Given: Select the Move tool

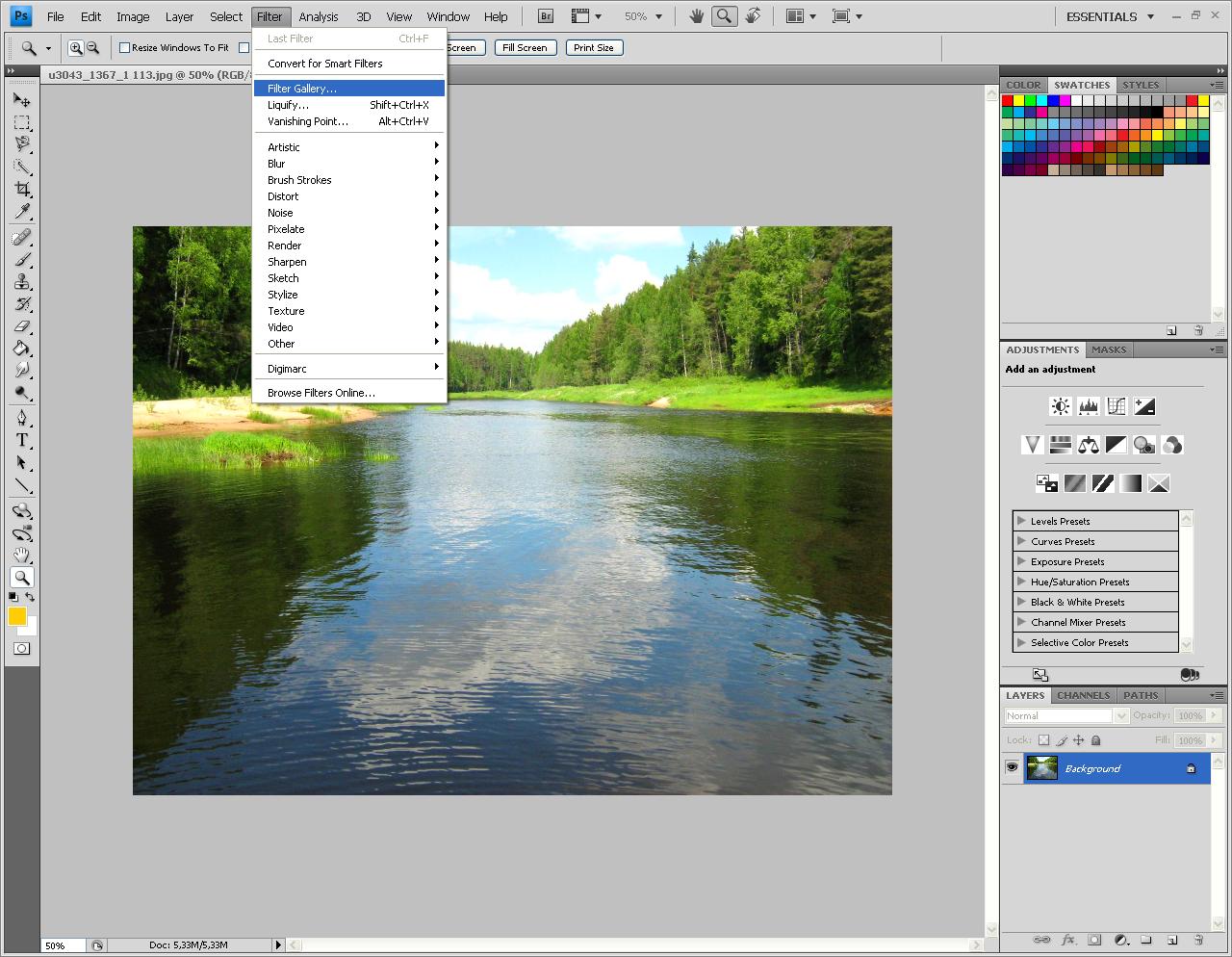Looking at the screenshot, I should tap(22, 99).
